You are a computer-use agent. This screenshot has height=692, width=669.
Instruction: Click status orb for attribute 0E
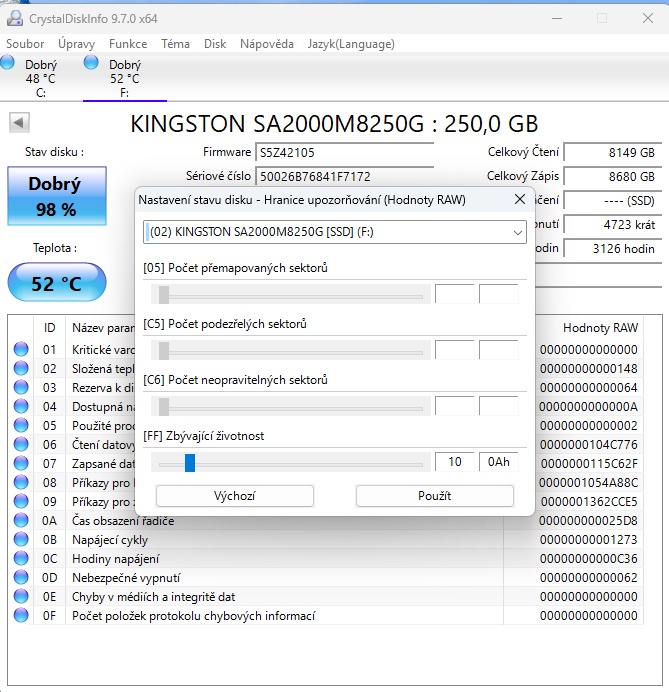pos(21,596)
